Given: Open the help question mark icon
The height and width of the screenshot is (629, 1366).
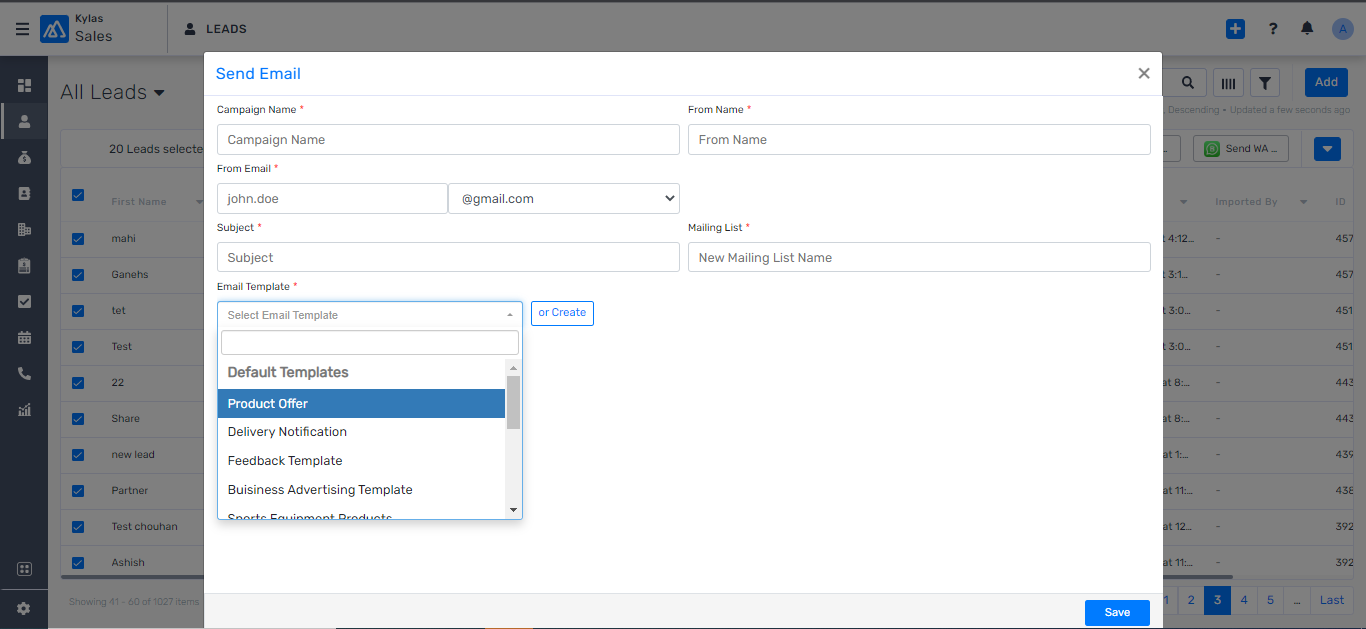Looking at the screenshot, I should click(1273, 29).
